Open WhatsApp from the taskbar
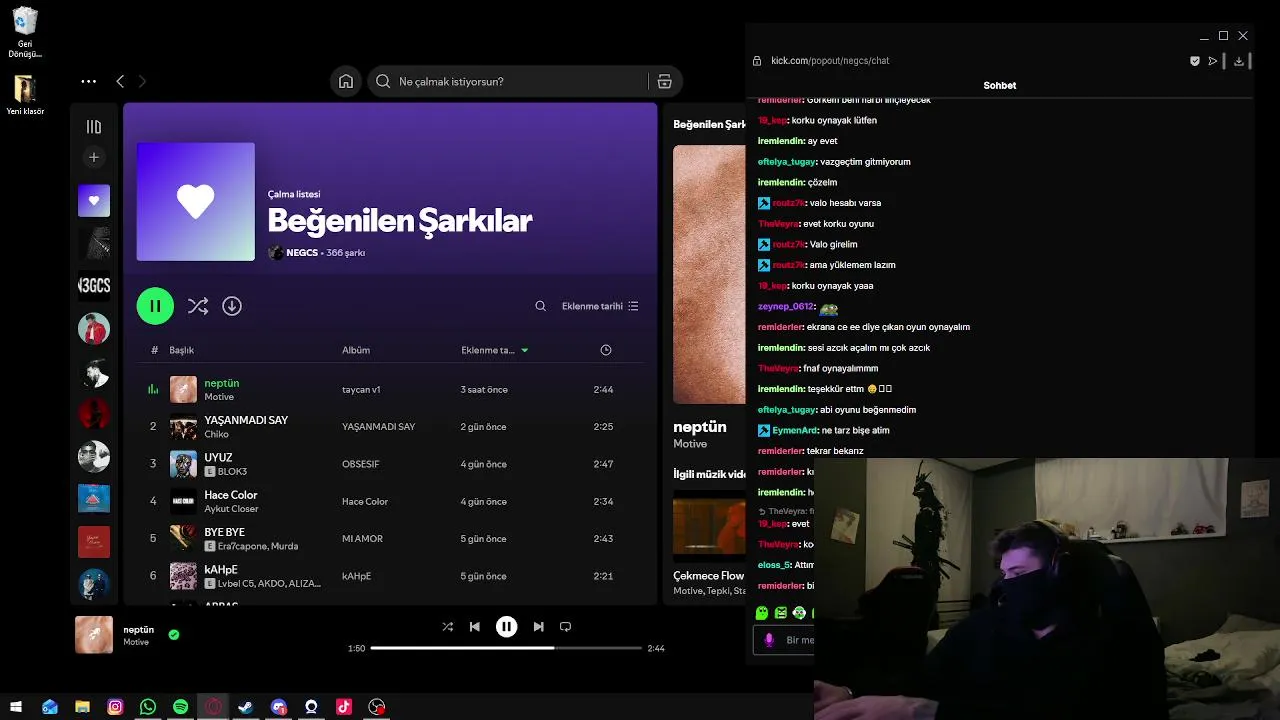Screen dimensions: 1280x720 (x=148, y=707)
